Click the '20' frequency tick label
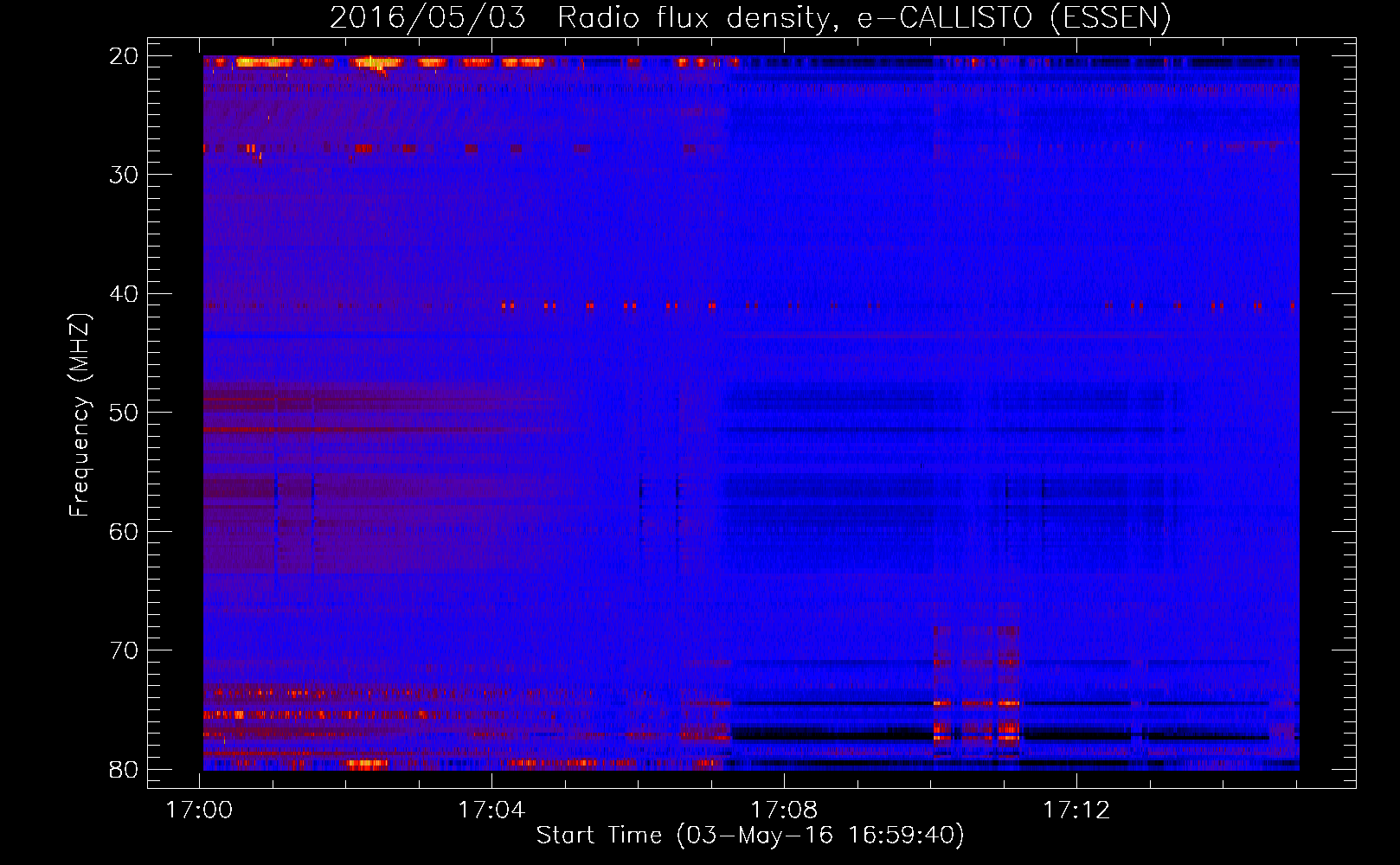This screenshot has height=865, width=1400. pos(124,56)
